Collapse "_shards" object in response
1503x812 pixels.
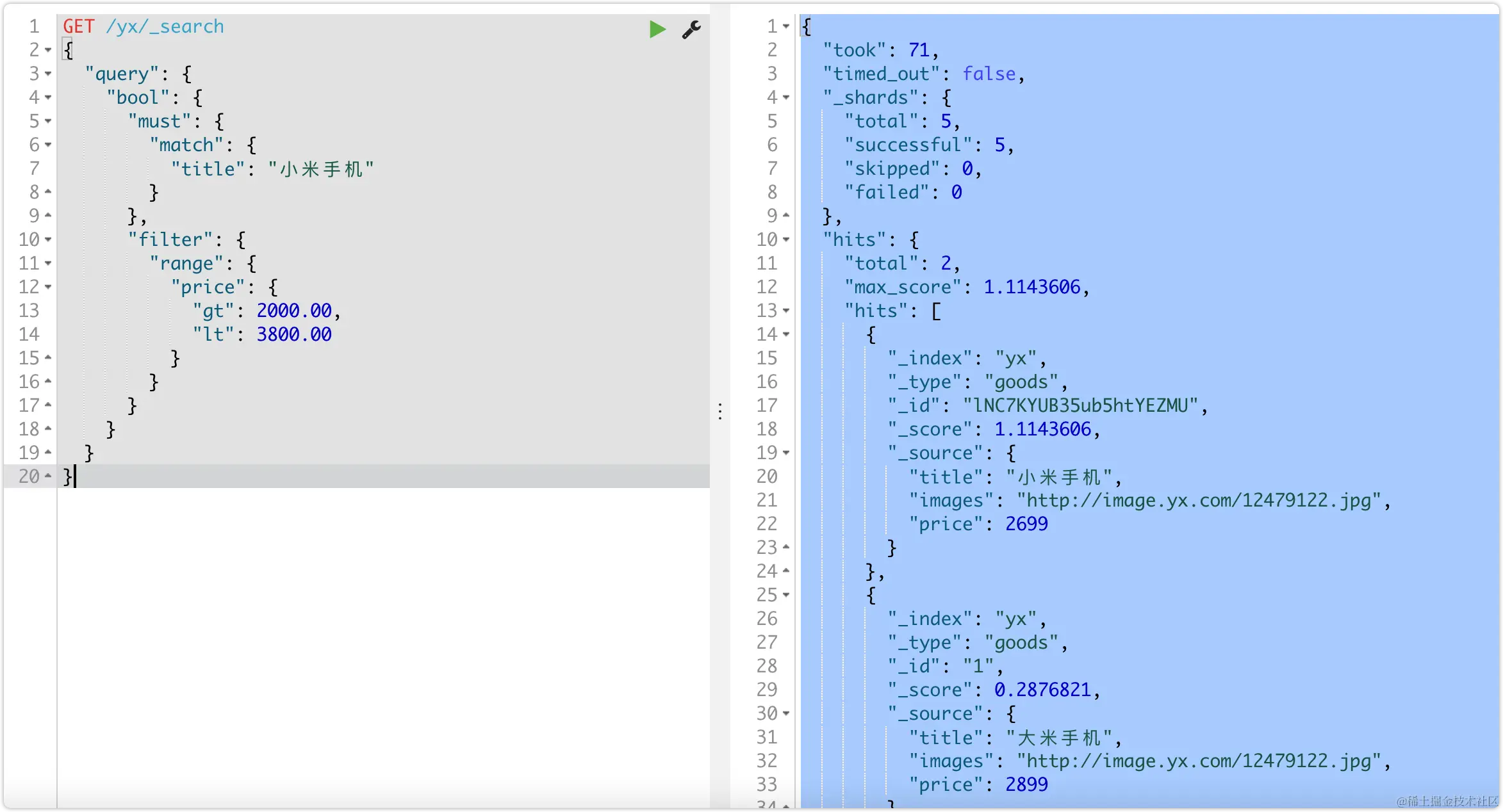pos(786,98)
